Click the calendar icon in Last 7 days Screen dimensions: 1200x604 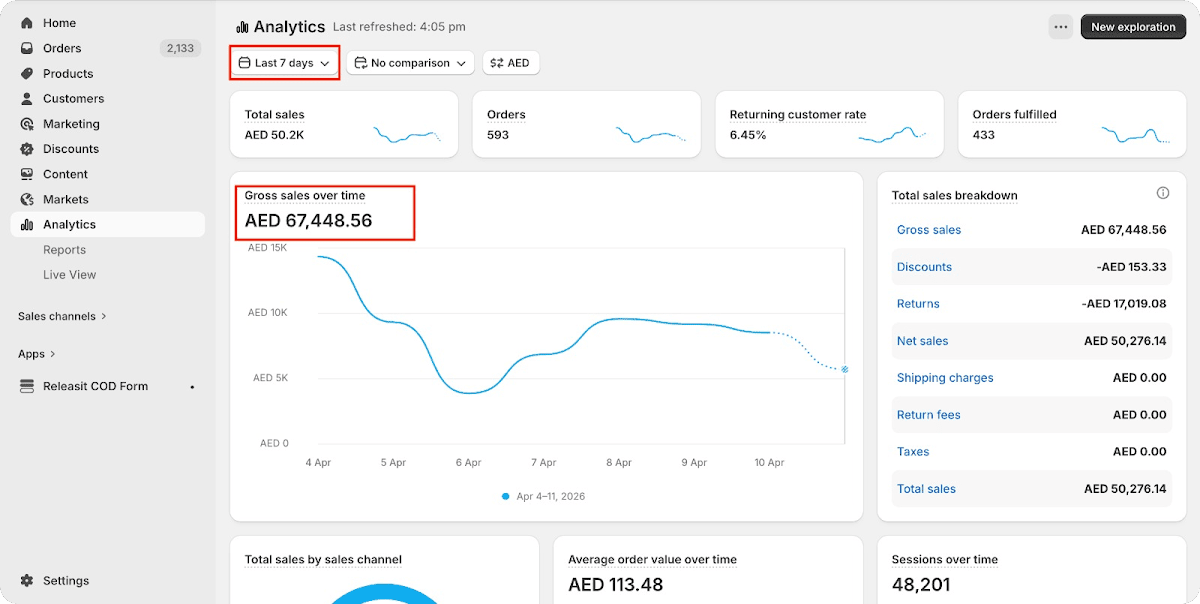(244, 63)
